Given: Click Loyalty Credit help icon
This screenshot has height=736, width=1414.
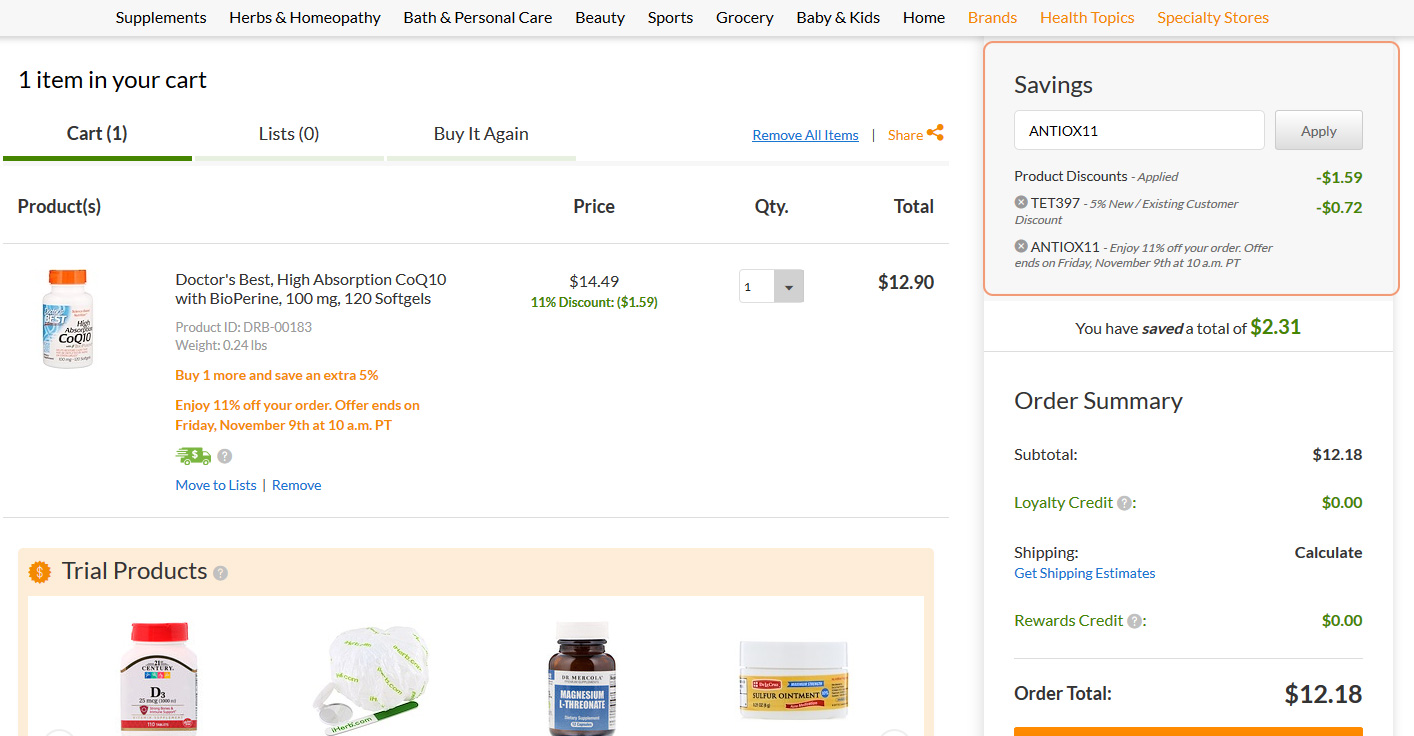Looking at the screenshot, I should (1124, 503).
